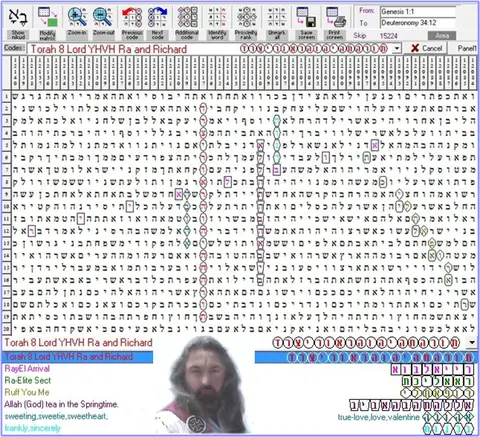Screen dimensions: 480x437
Task: Click the row 15 number header
Action: tap(6, 268)
